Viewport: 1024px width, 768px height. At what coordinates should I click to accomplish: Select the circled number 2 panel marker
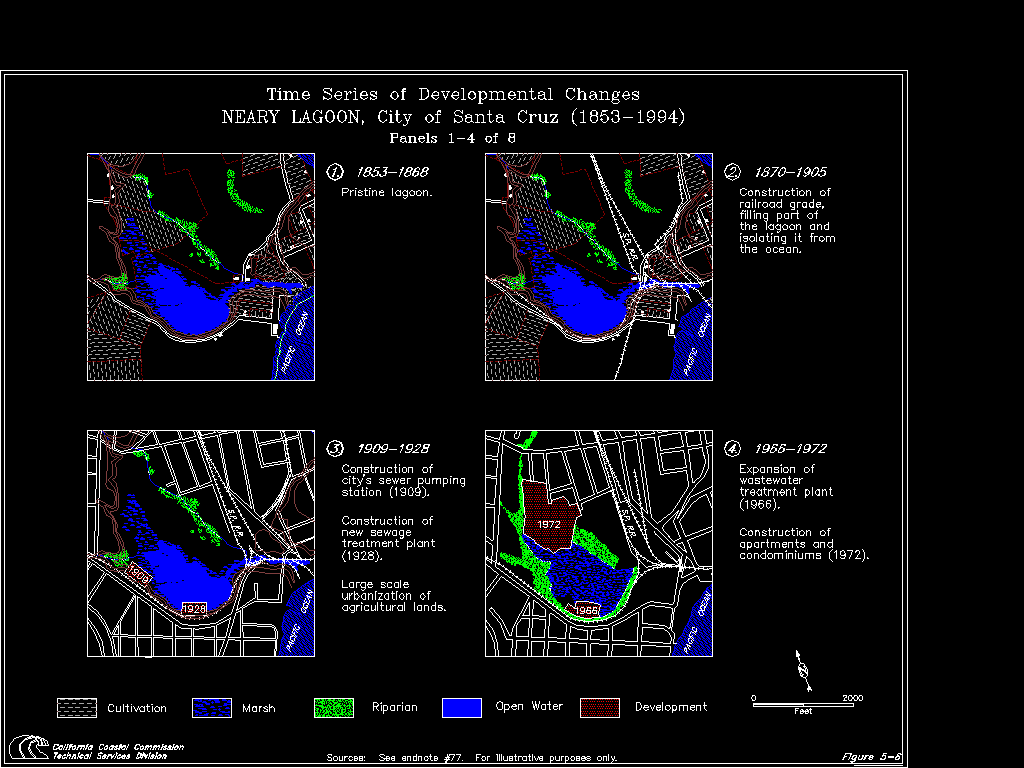click(x=732, y=172)
